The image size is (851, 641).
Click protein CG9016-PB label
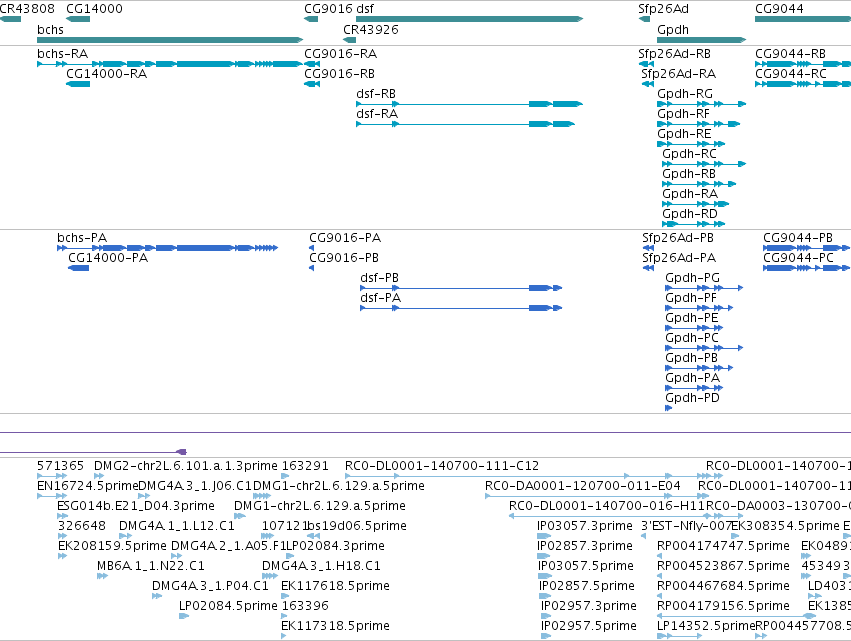click(344, 258)
